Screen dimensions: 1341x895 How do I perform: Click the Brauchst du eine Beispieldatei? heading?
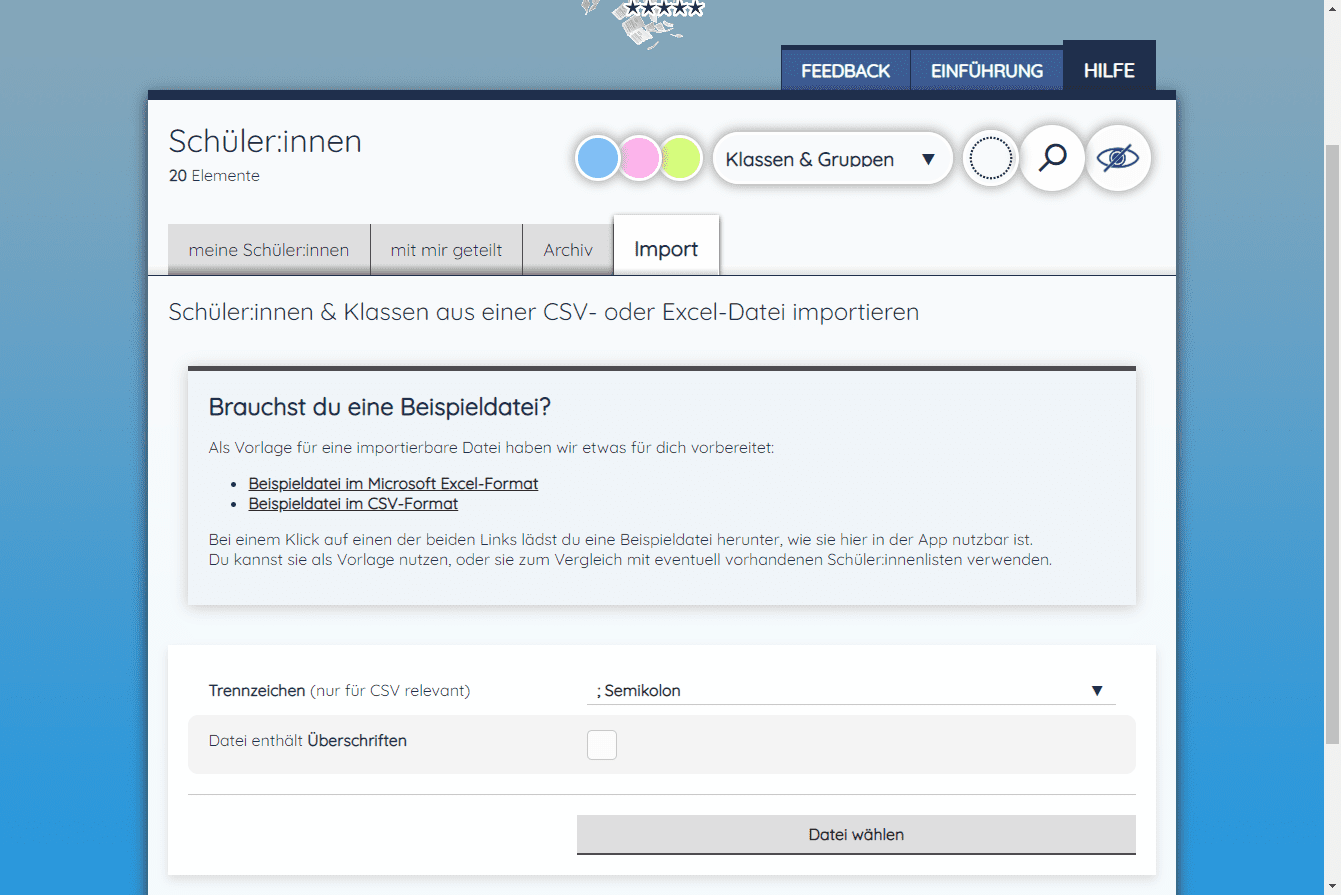pyautogui.click(x=380, y=407)
